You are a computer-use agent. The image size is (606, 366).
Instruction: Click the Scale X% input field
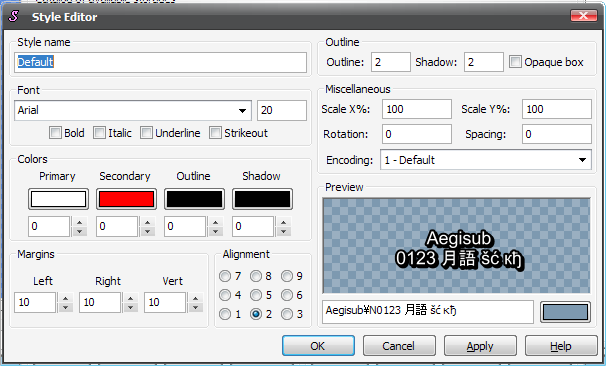point(417,109)
